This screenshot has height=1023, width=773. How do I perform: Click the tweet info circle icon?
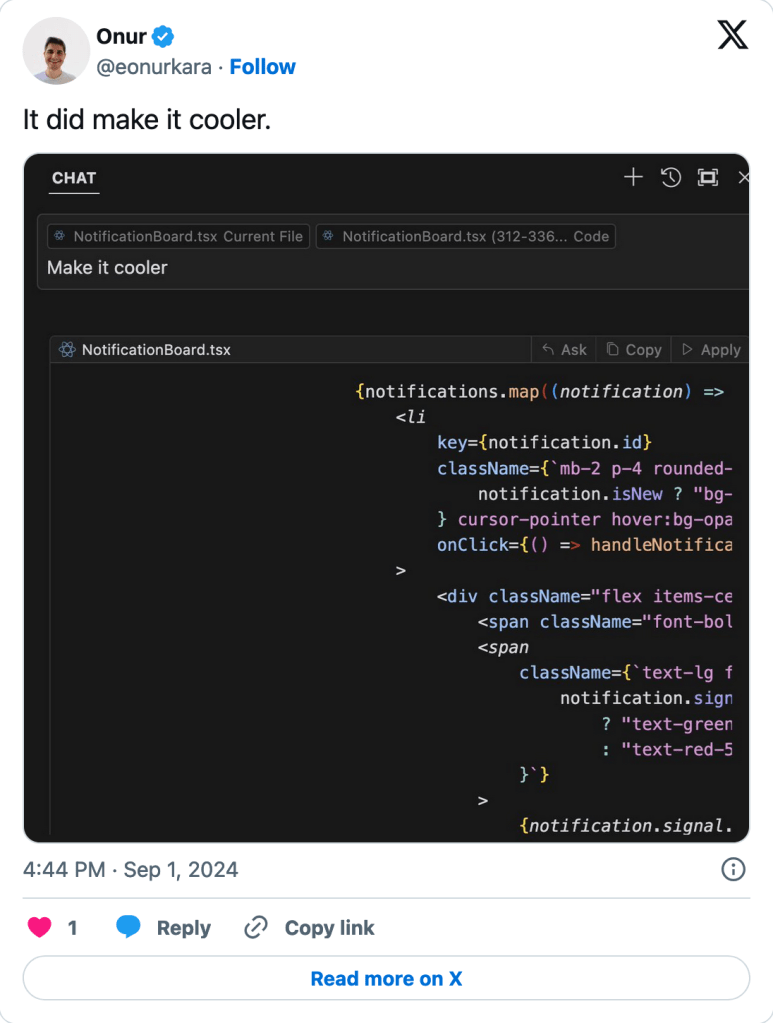pyautogui.click(x=733, y=869)
